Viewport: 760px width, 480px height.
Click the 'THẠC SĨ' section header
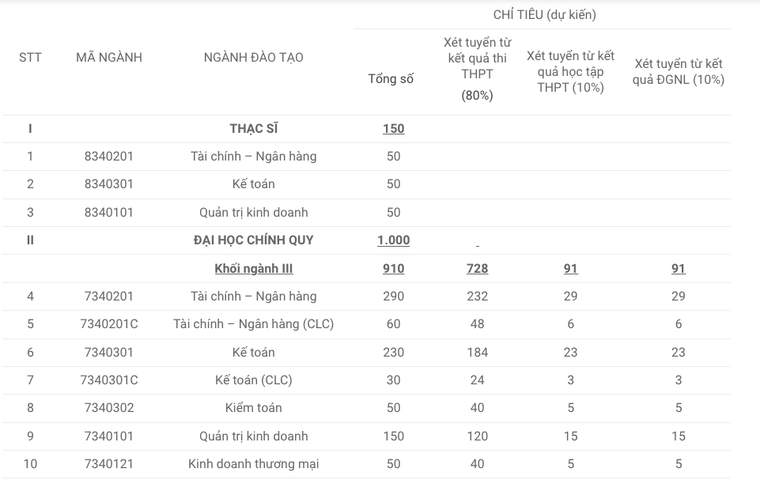pyautogui.click(x=253, y=128)
